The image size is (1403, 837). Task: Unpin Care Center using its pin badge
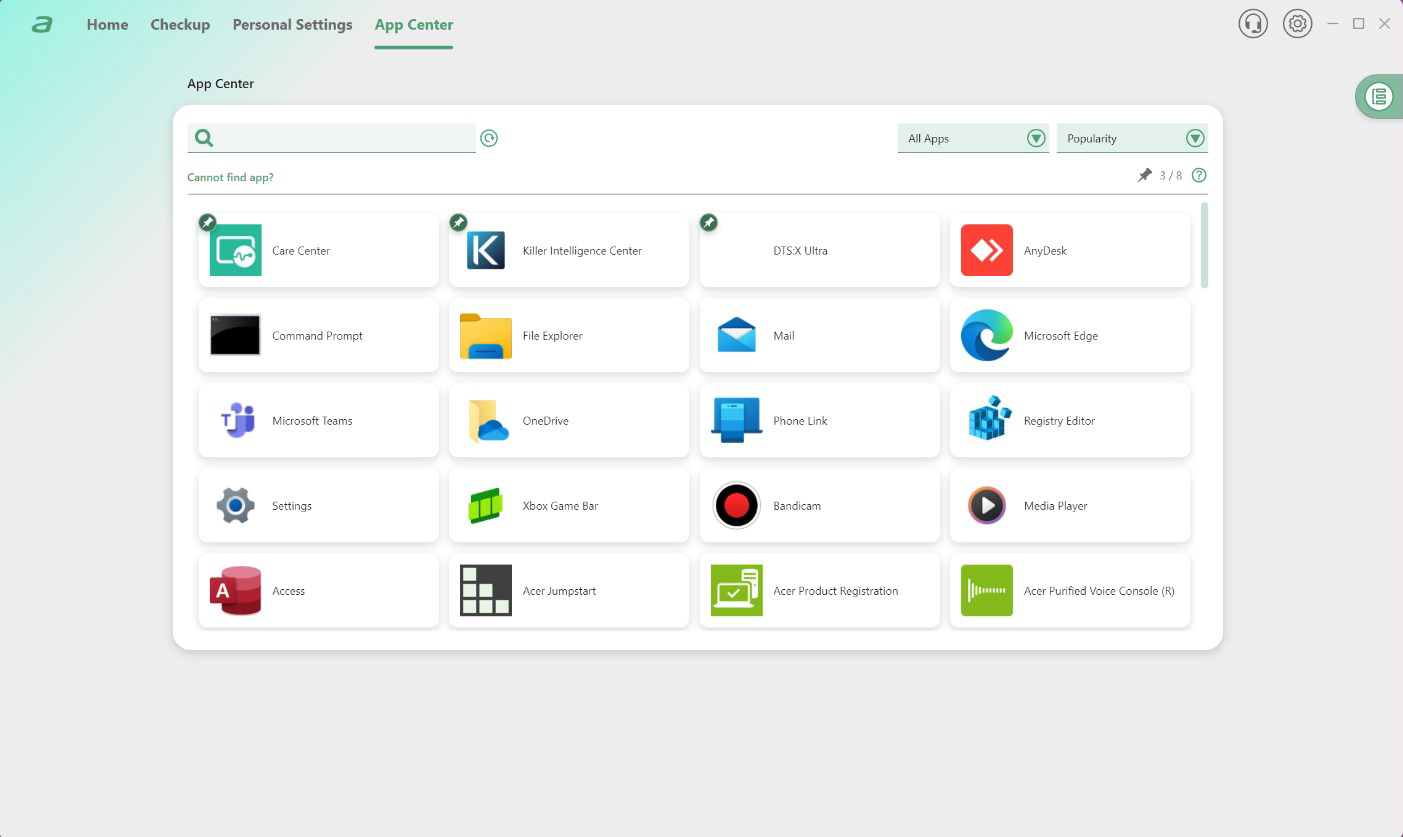[207, 222]
